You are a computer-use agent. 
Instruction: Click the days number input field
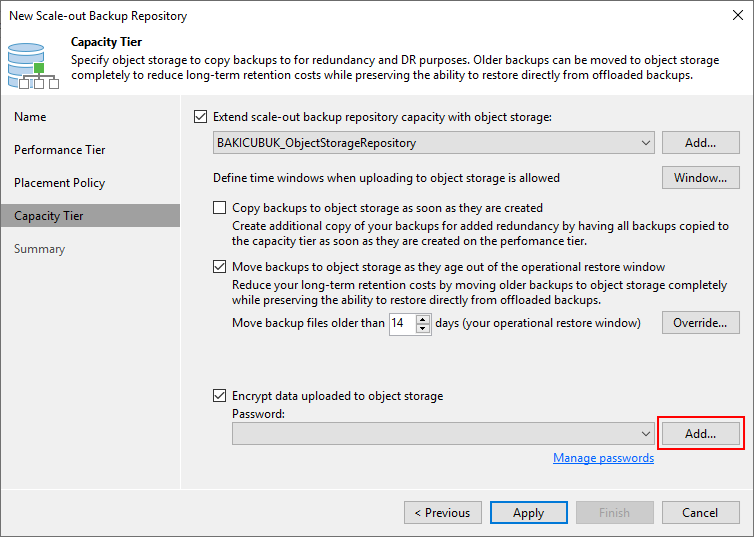coord(403,323)
